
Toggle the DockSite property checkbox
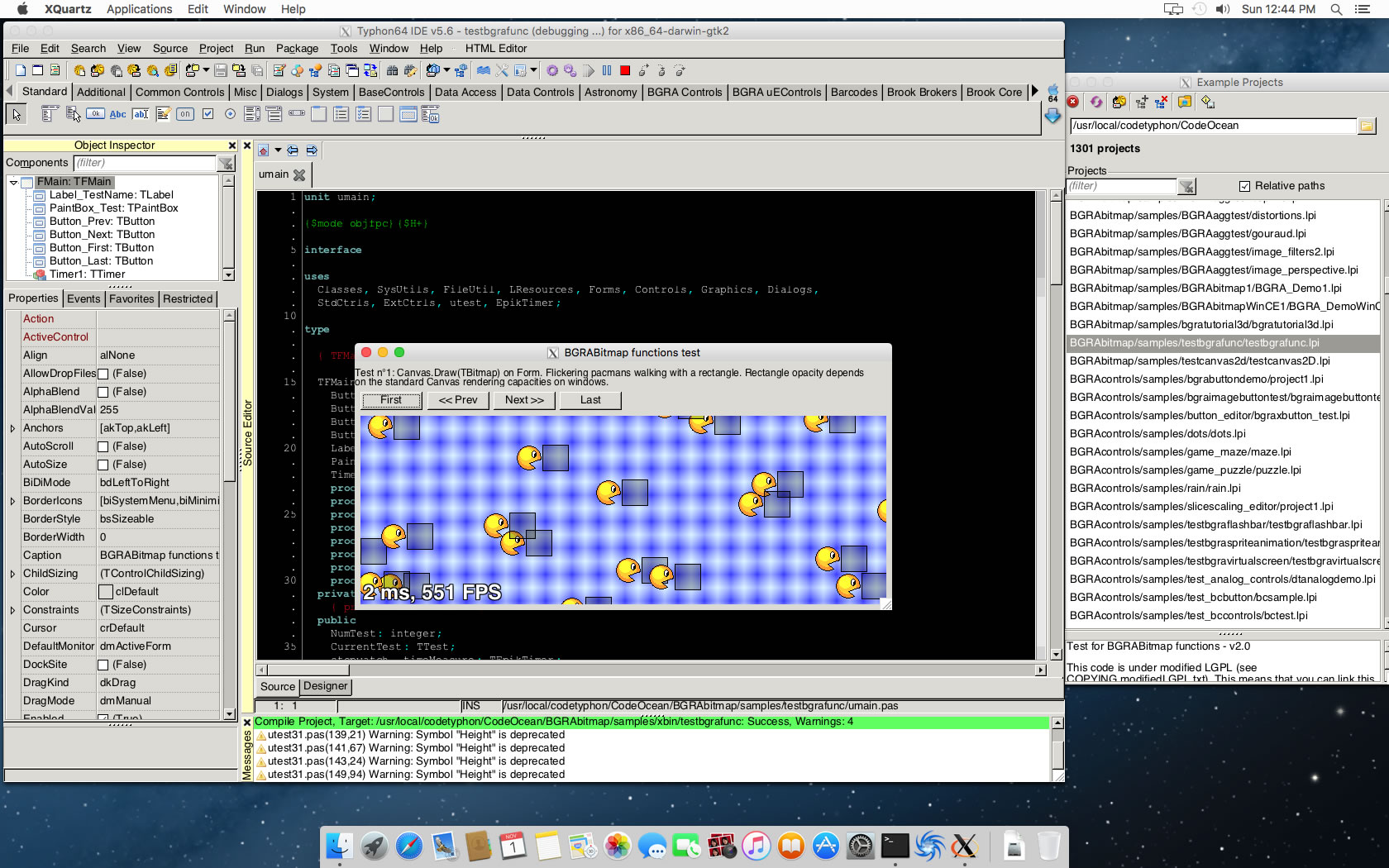(103, 665)
